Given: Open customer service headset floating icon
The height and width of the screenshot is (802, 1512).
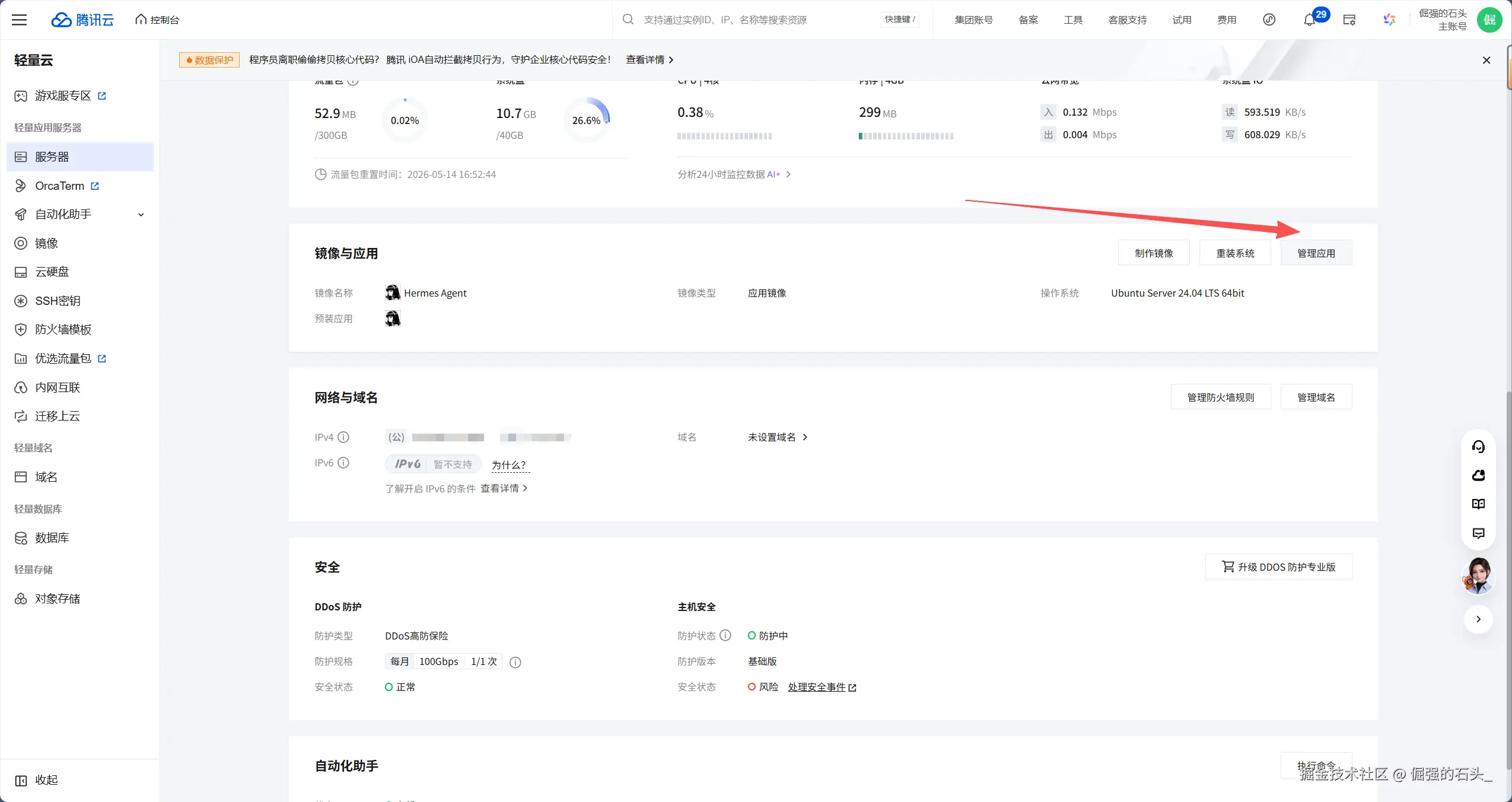Looking at the screenshot, I should (x=1478, y=447).
